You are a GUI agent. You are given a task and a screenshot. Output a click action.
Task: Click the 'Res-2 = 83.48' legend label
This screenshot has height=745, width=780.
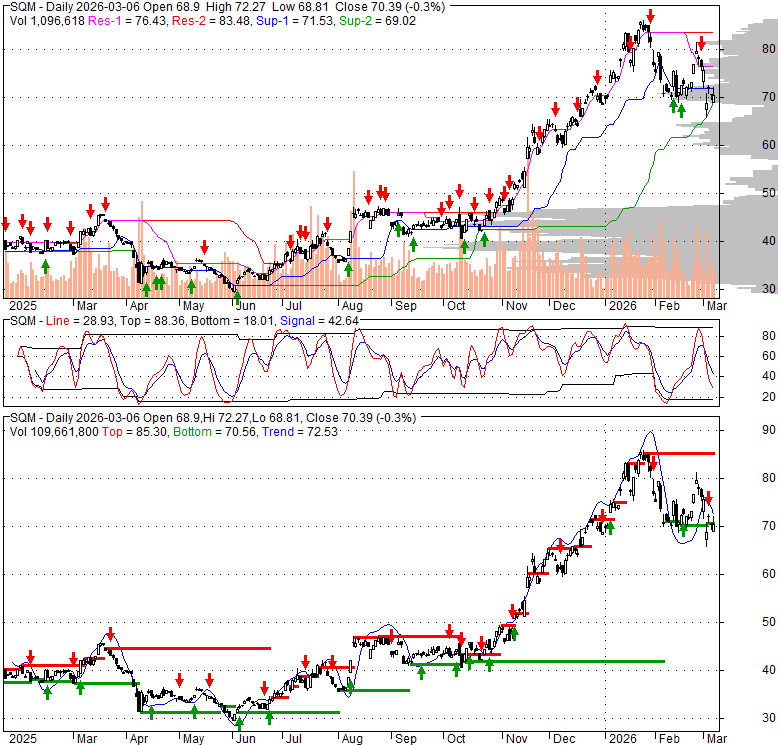coord(211,21)
